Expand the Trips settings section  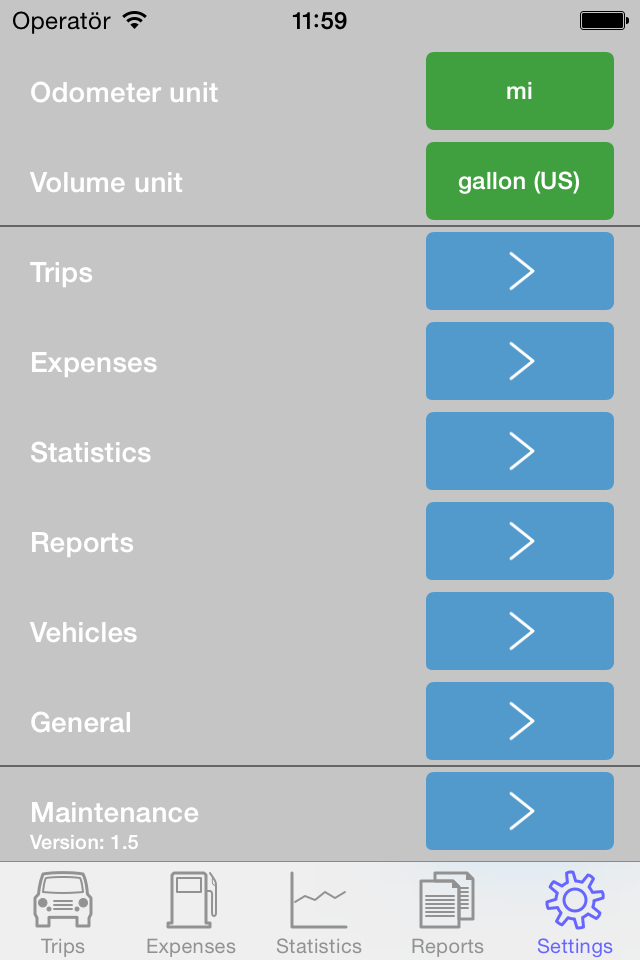pos(519,271)
